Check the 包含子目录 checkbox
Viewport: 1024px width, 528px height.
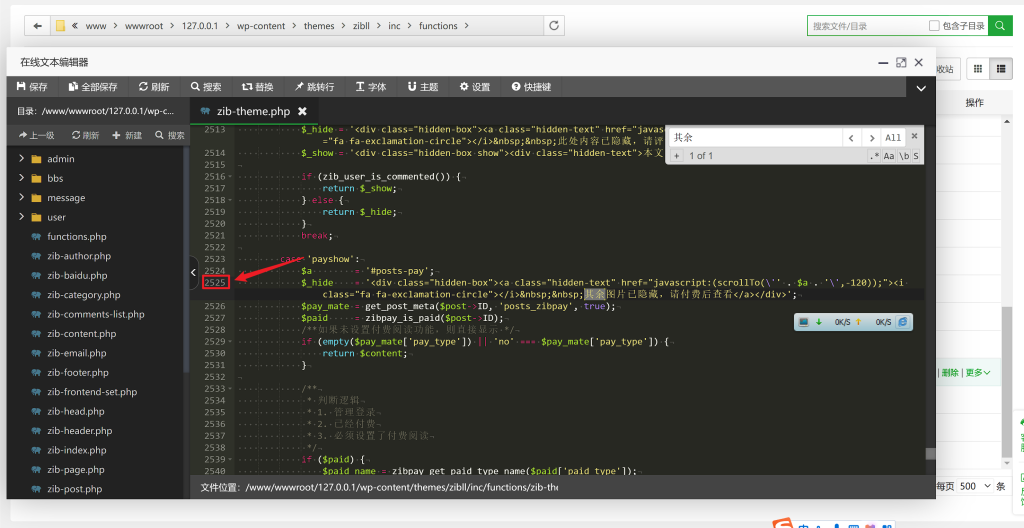click(x=934, y=26)
